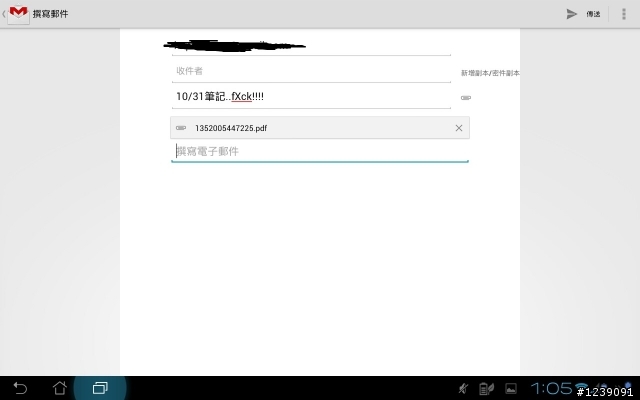Image resolution: width=640 pixels, height=400 pixels.
Task: Open the recent apps switcher
Action: click(x=100, y=388)
